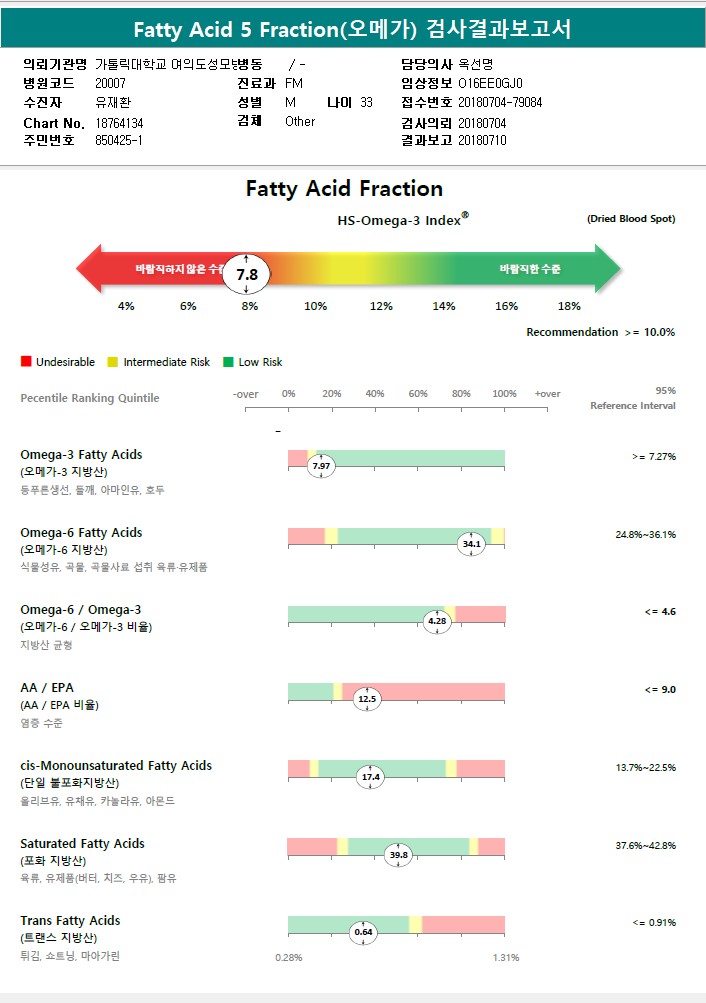Click the 12.5 AA/EPA value marker
The height and width of the screenshot is (1003, 706).
point(367,699)
